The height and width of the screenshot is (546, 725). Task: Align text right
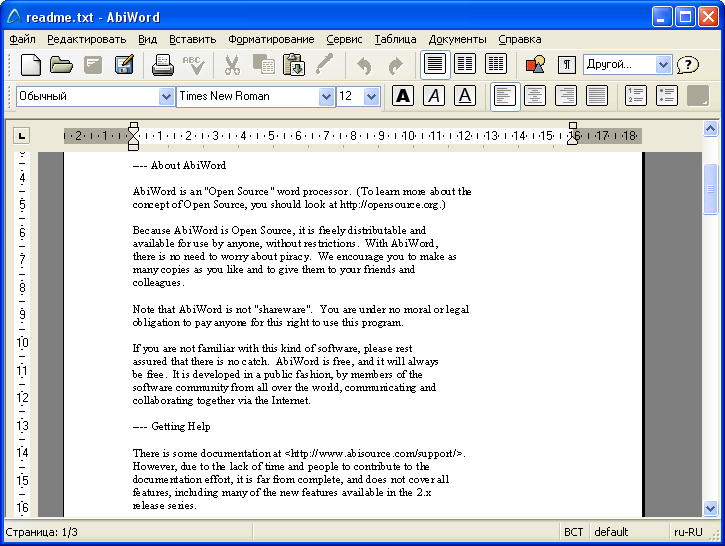566,96
